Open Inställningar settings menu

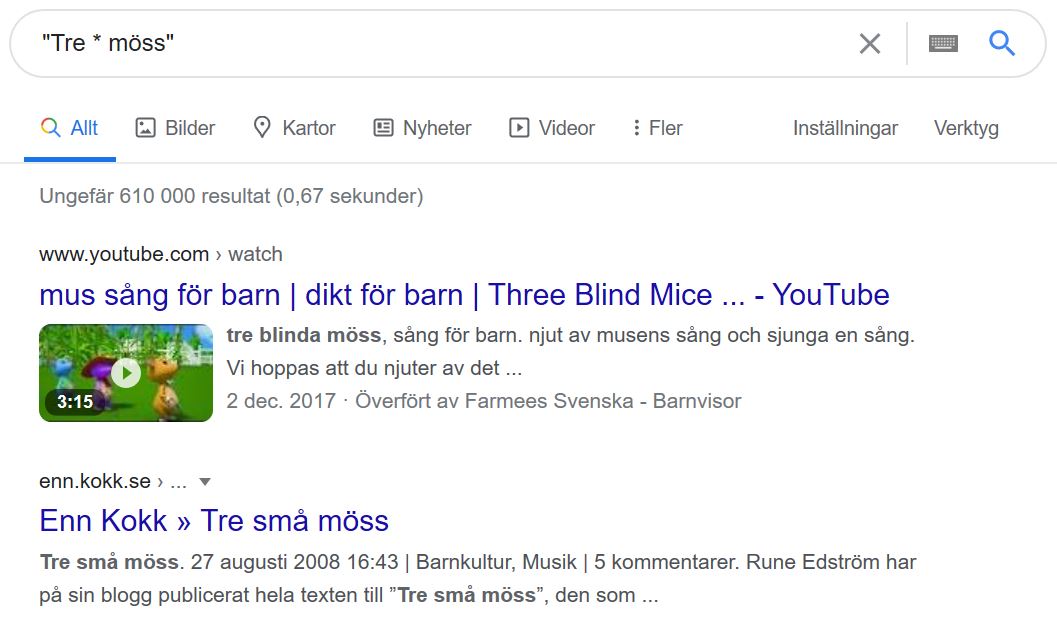845,128
